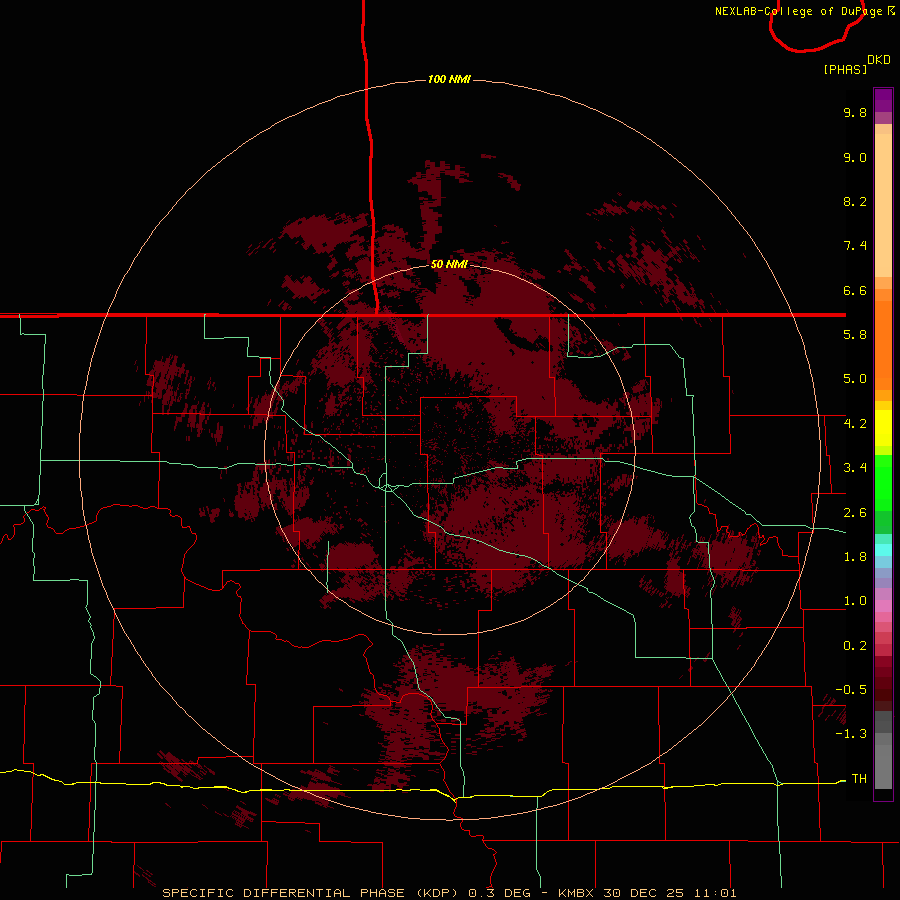900x900 pixels.
Task: Click the 1.8 value on the color scale
Action: (855, 557)
